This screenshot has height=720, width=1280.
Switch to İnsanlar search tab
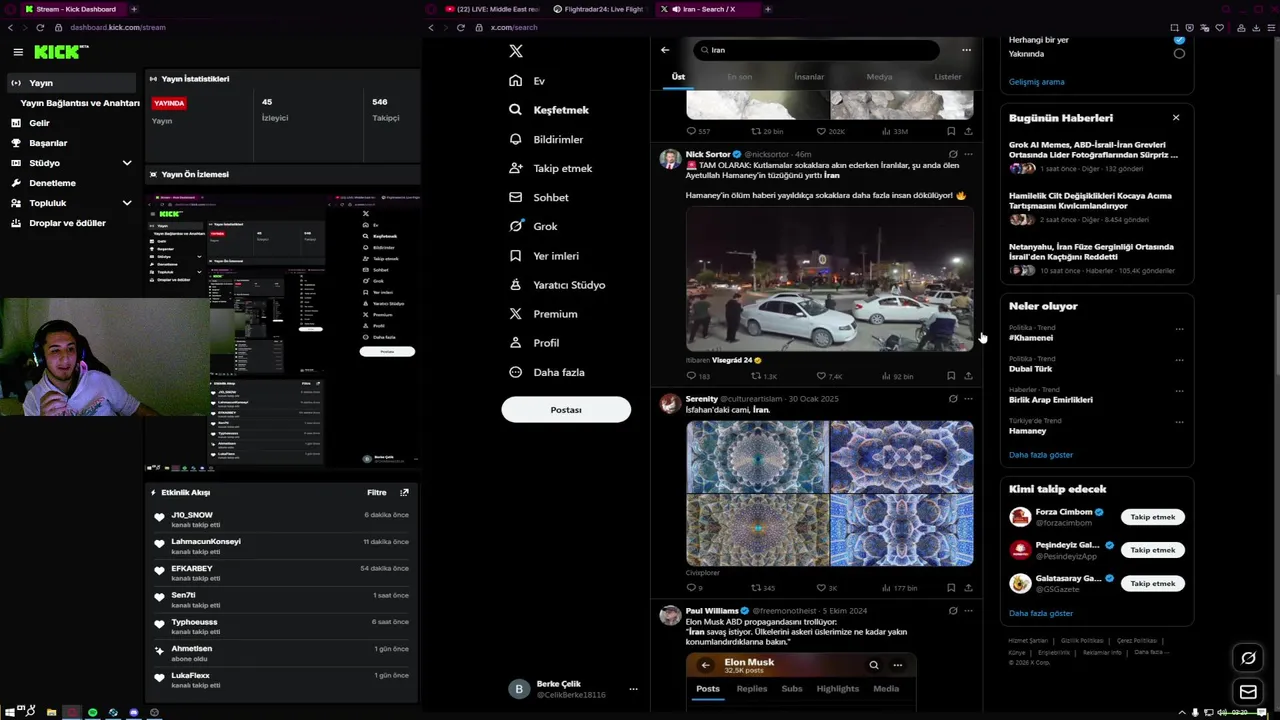(809, 77)
